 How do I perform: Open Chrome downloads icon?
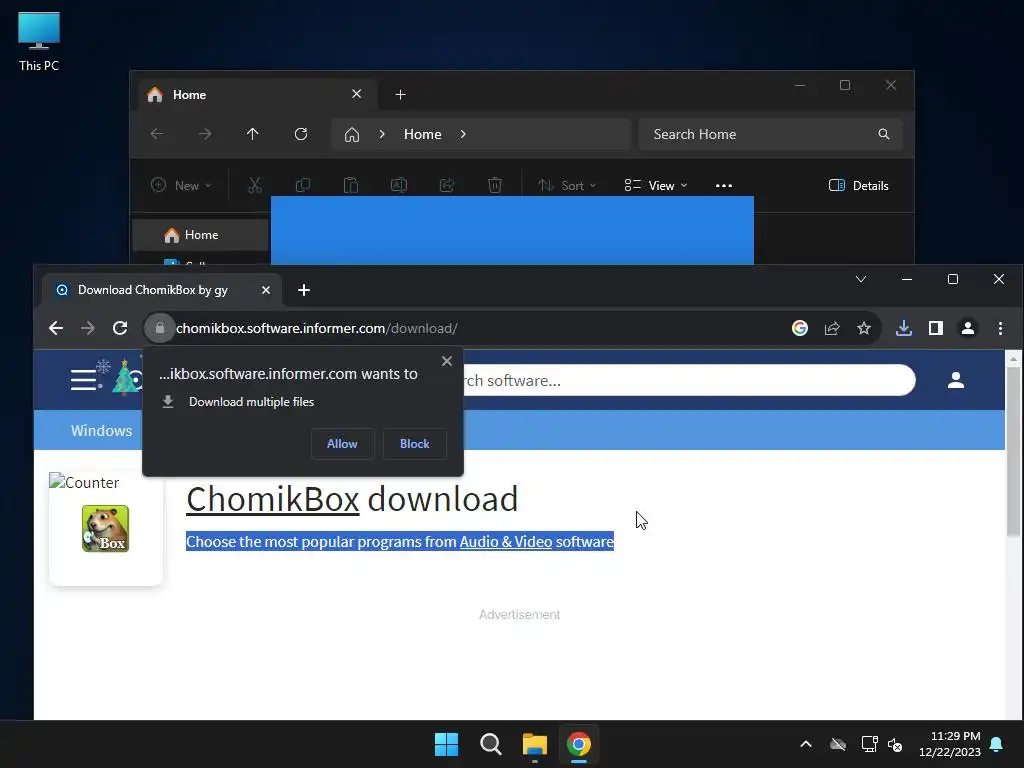[904, 328]
